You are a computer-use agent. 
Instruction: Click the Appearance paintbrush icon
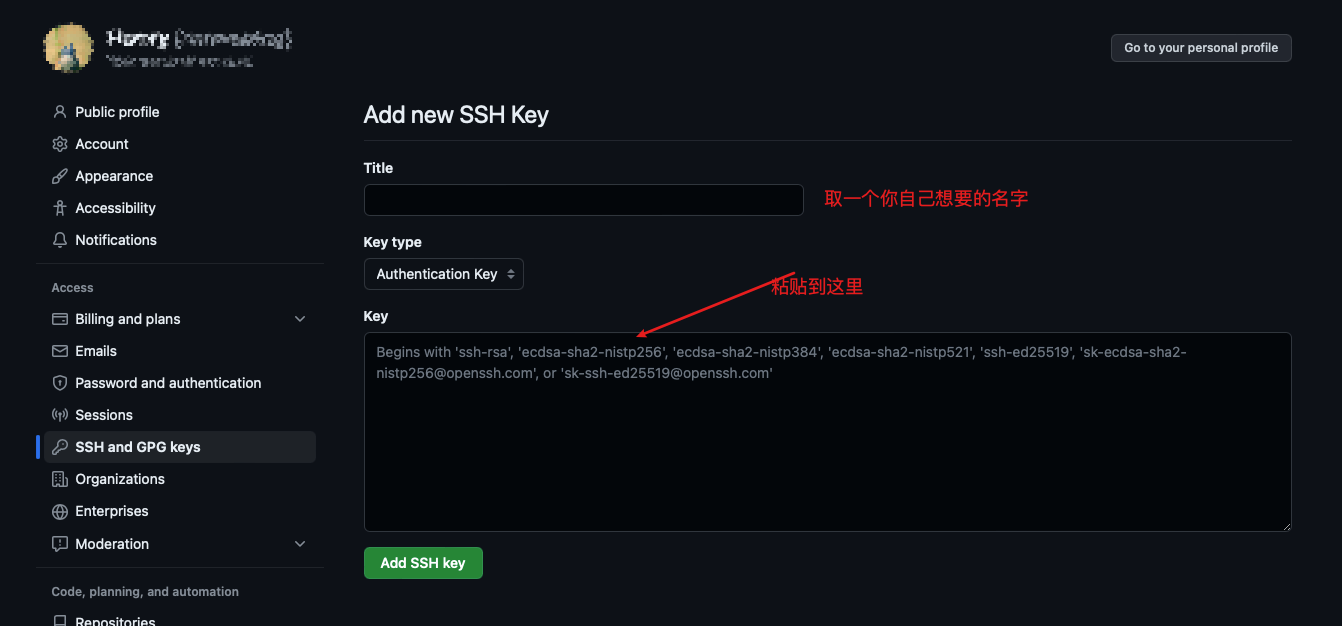pyautogui.click(x=60, y=176)
